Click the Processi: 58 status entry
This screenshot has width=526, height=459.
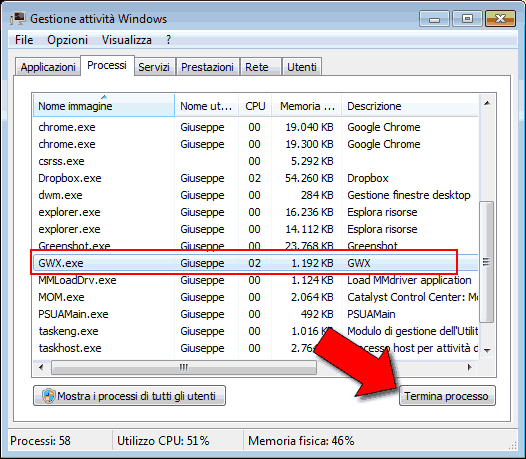click(41, 441)
